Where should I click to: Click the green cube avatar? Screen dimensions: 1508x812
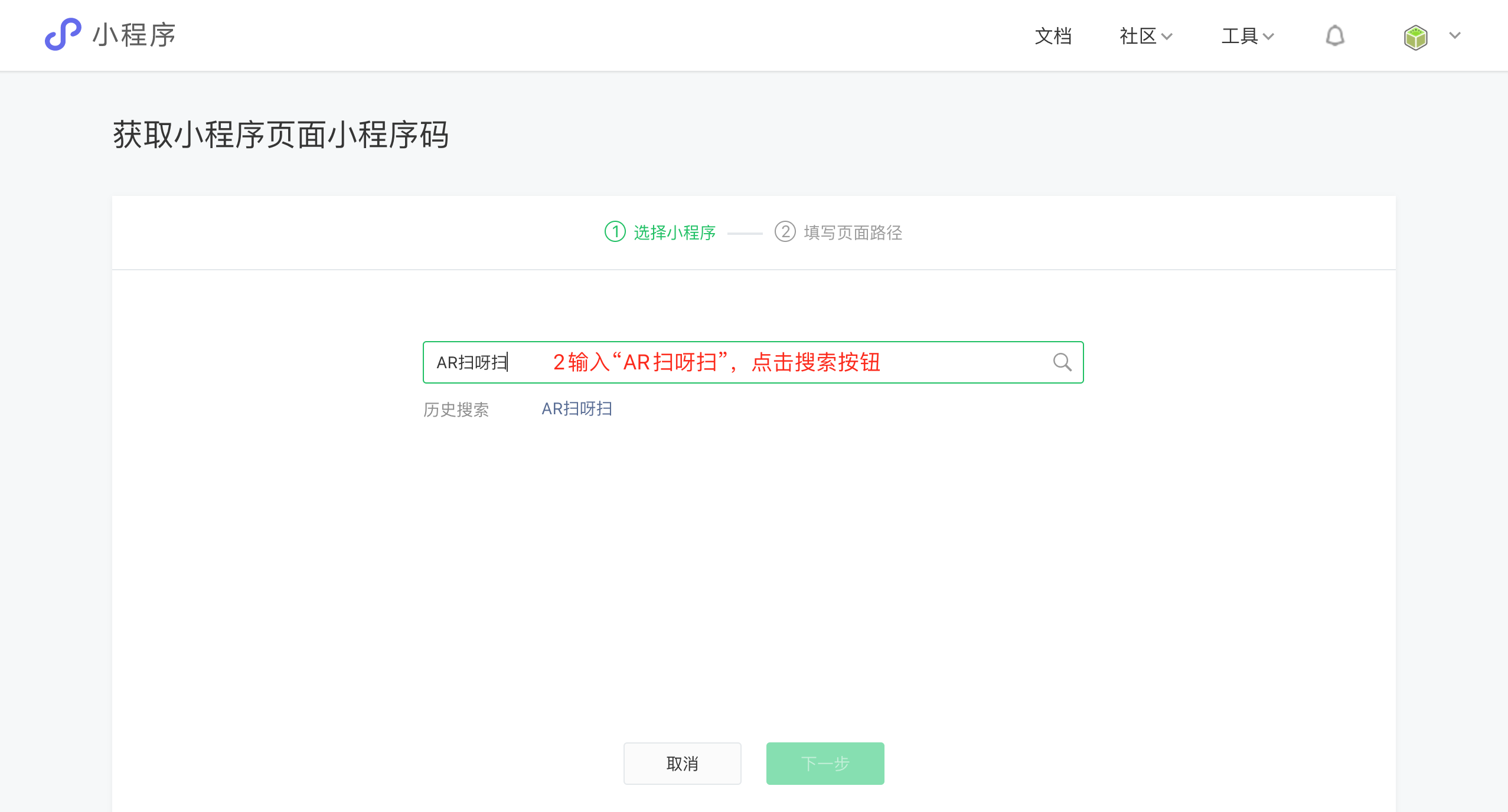[1415, 37]
